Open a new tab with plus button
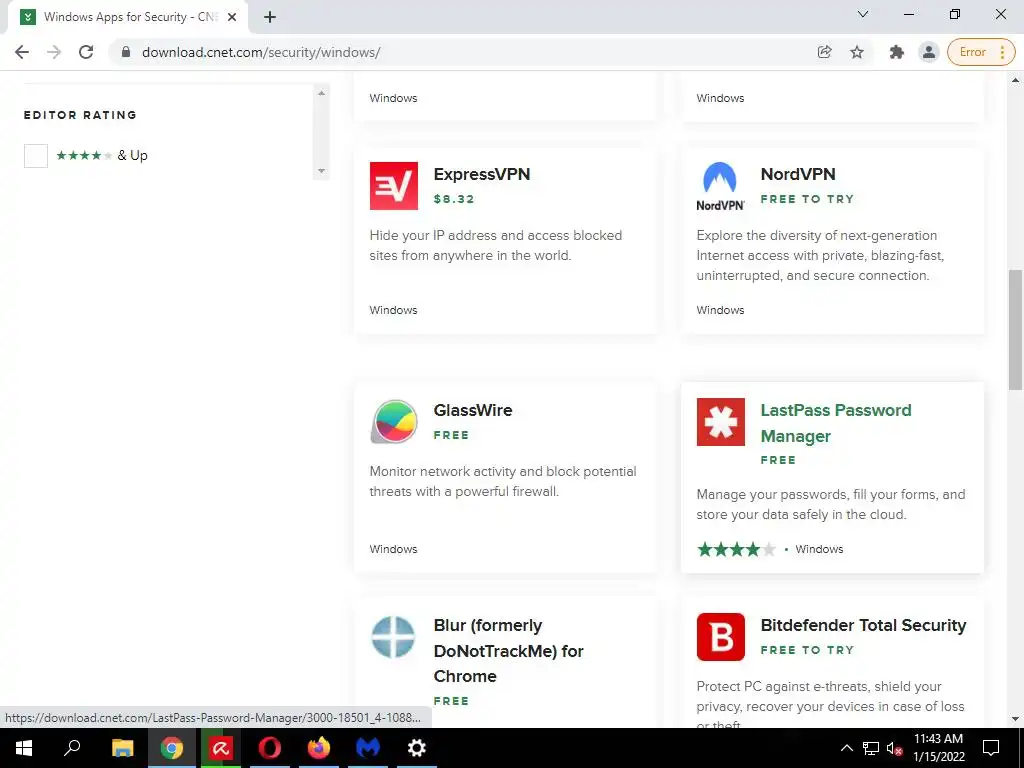The image size is (1024, 768). pos(270,17)
